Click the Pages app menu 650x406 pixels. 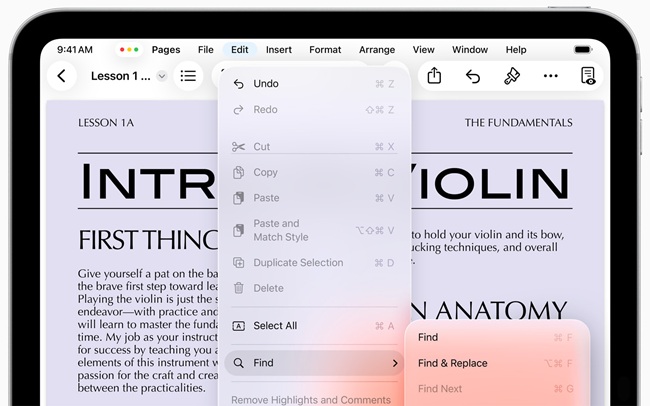tap(166, 50)
